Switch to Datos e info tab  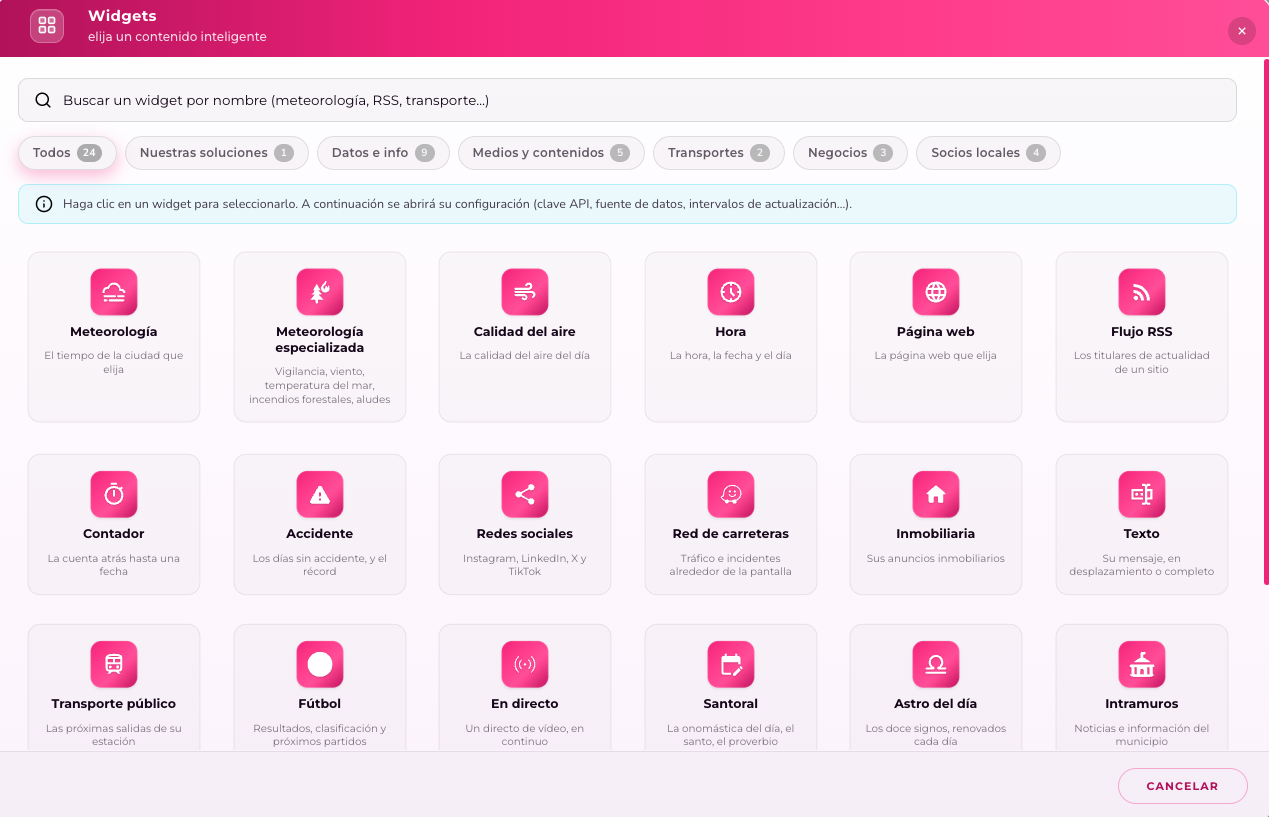click(383, 153)
